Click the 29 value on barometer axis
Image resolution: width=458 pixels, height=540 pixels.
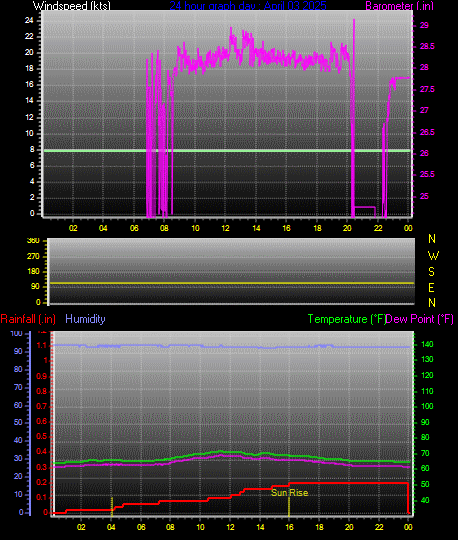pos(424,25)
